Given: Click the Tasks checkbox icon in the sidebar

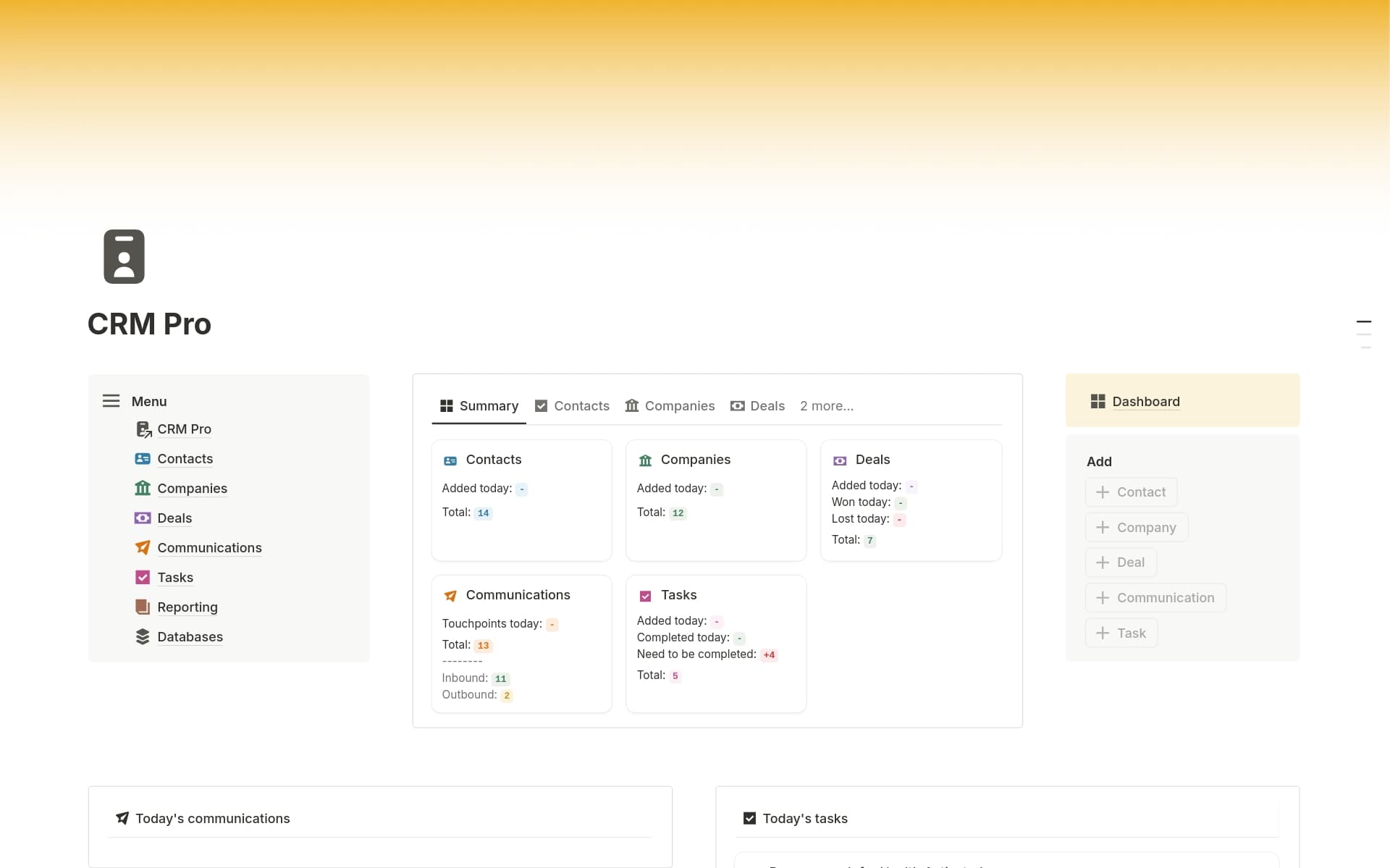Looking at the screenshot, I should (x=142, y=577).
